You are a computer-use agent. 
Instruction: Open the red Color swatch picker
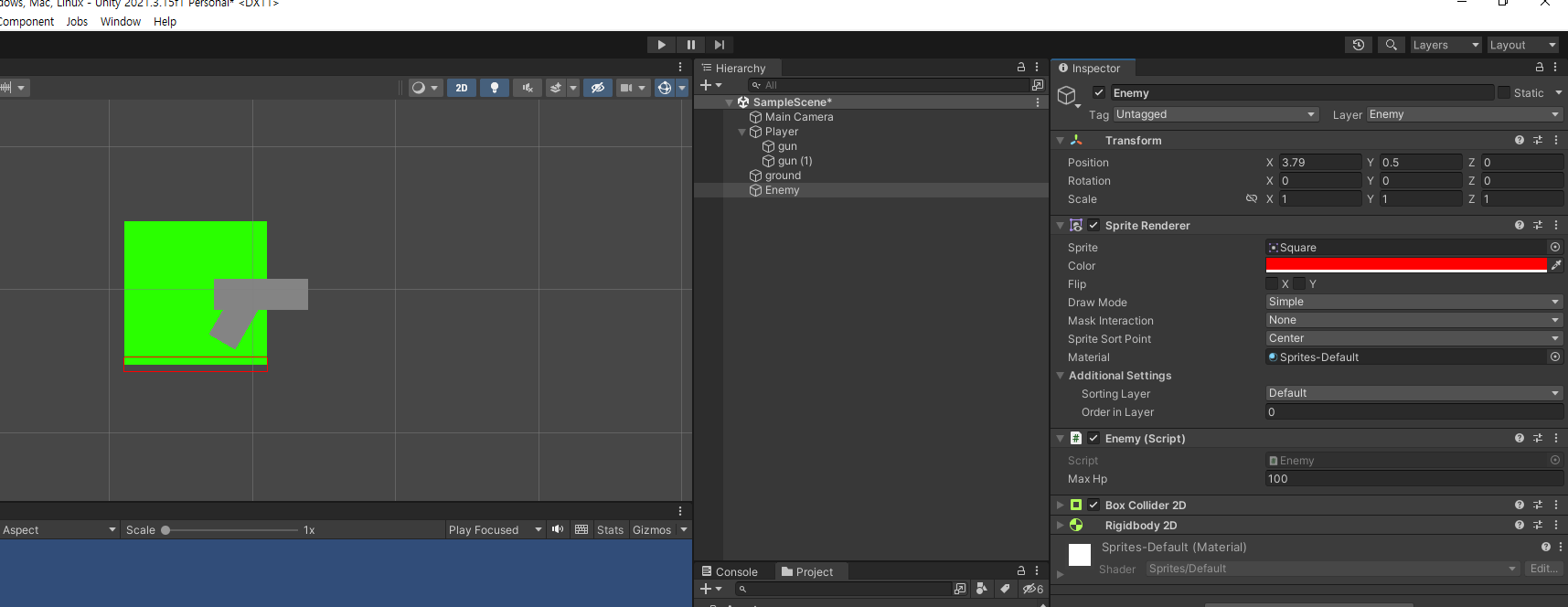pos(1406,265)
